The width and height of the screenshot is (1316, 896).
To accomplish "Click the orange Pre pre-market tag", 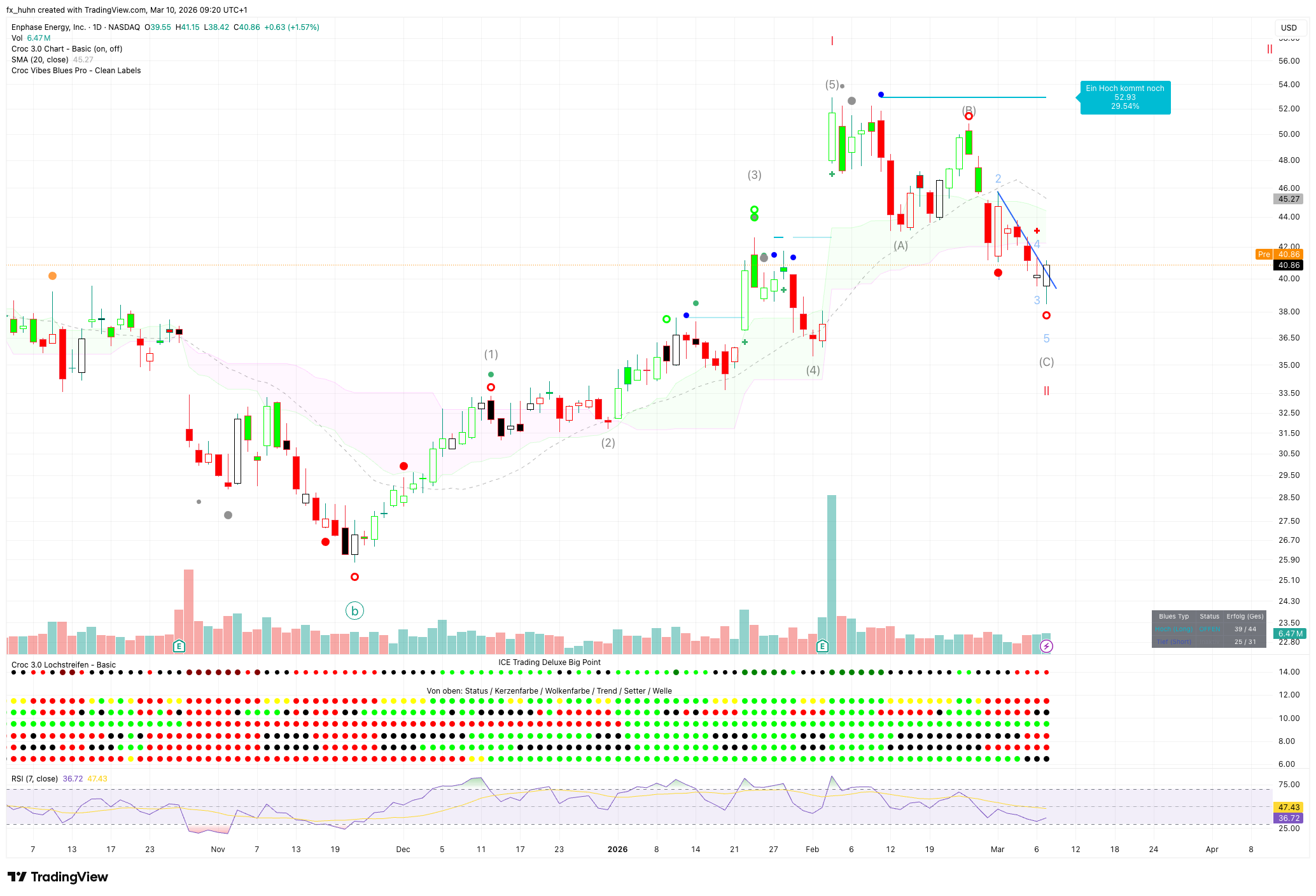I will [1264, 255].
